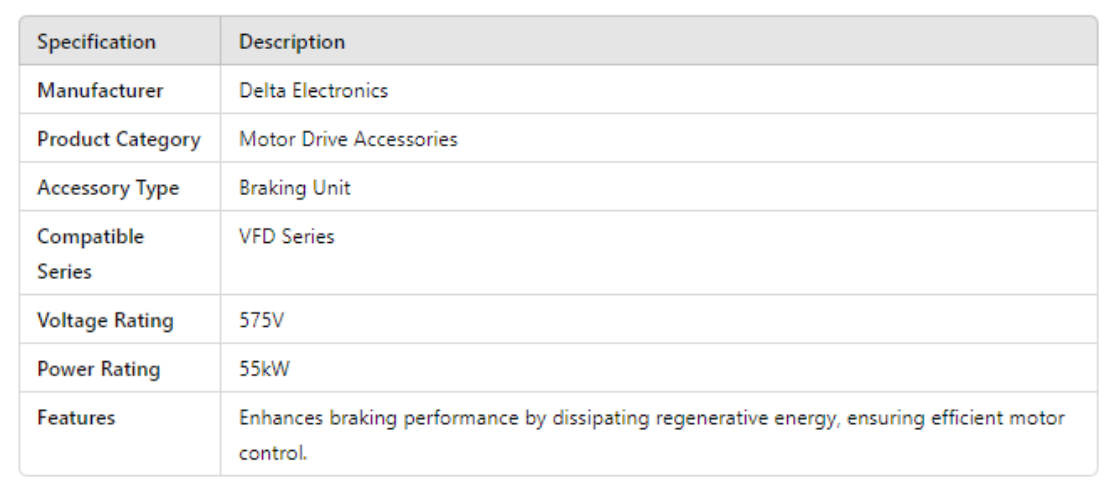Click the word control in Features

pyautogui.click(x=271, y=452)
